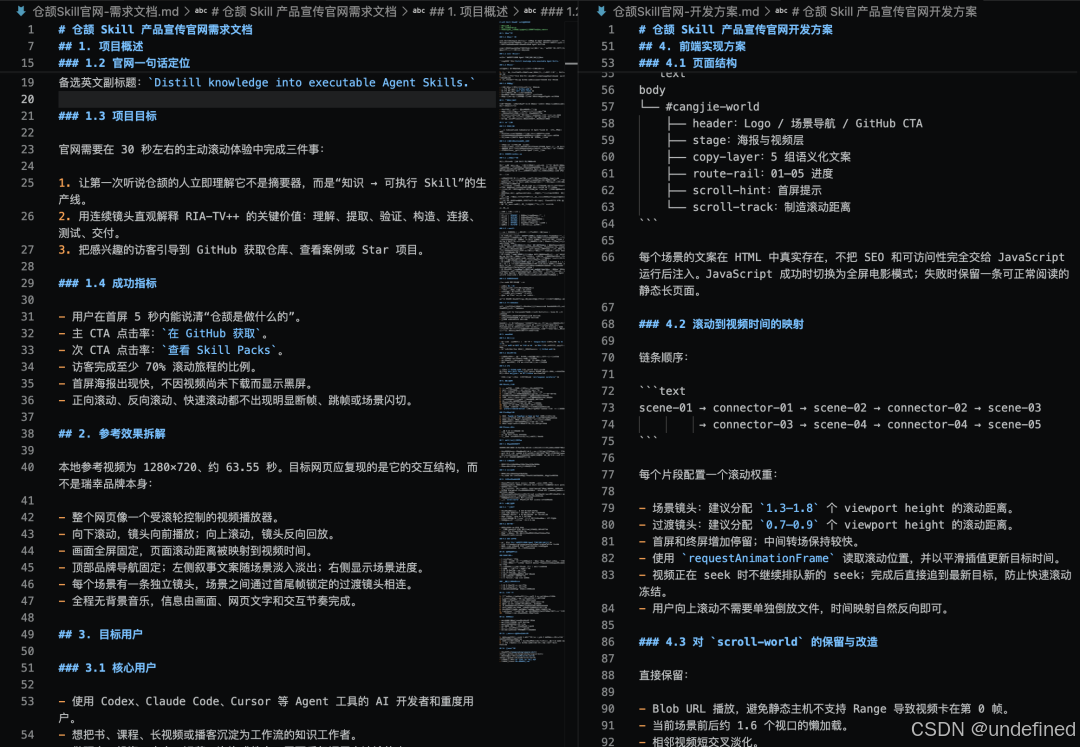Click the minimap of the left editor
This screenshot has width=1080, height=747.
click(x=532, y=341)
